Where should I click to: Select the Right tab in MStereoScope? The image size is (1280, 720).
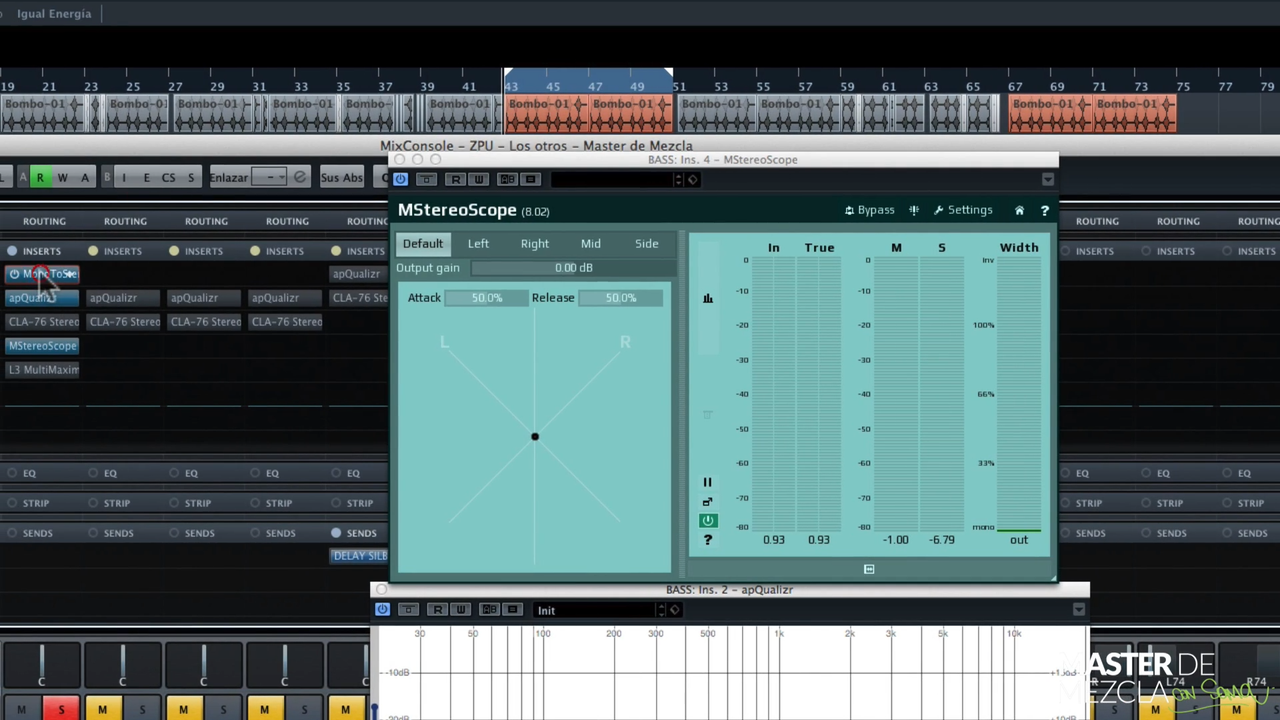[x=534, y=244]
